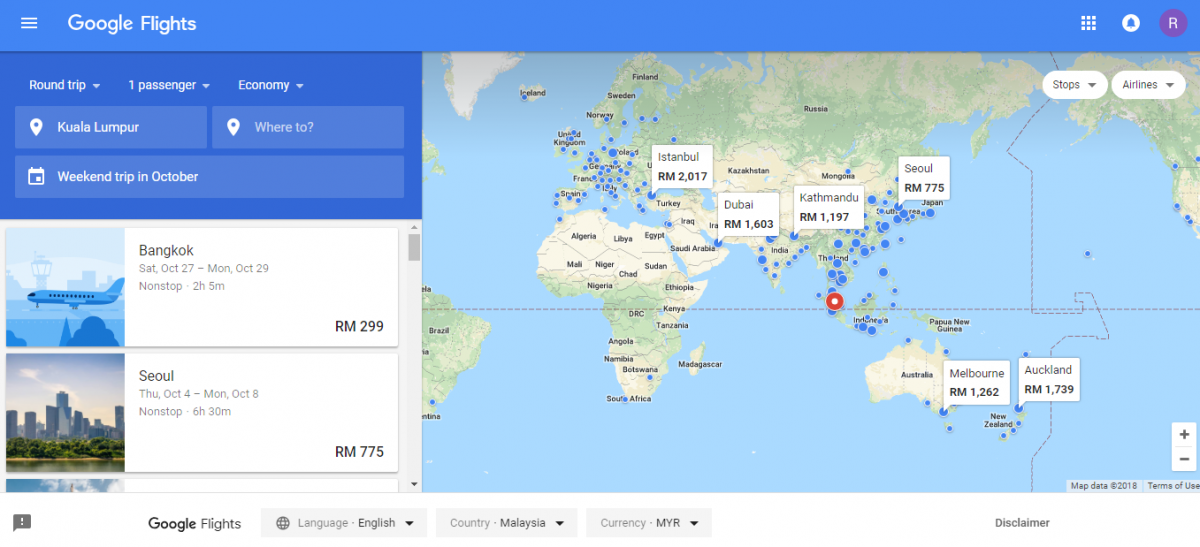
Task: Expand the Round trip dropdown
Action: (65, 85)
